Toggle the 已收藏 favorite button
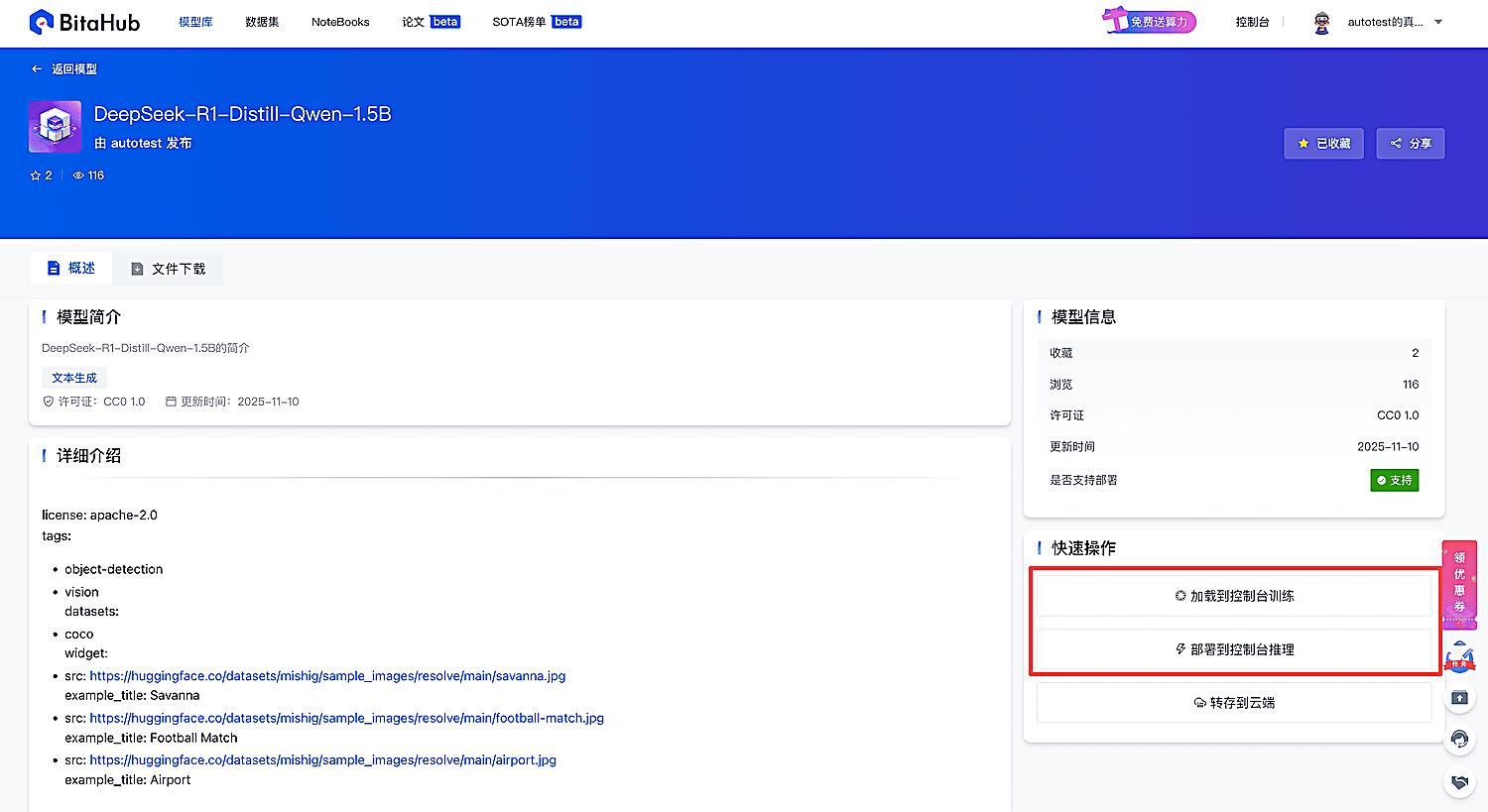 click(1323, 144)
